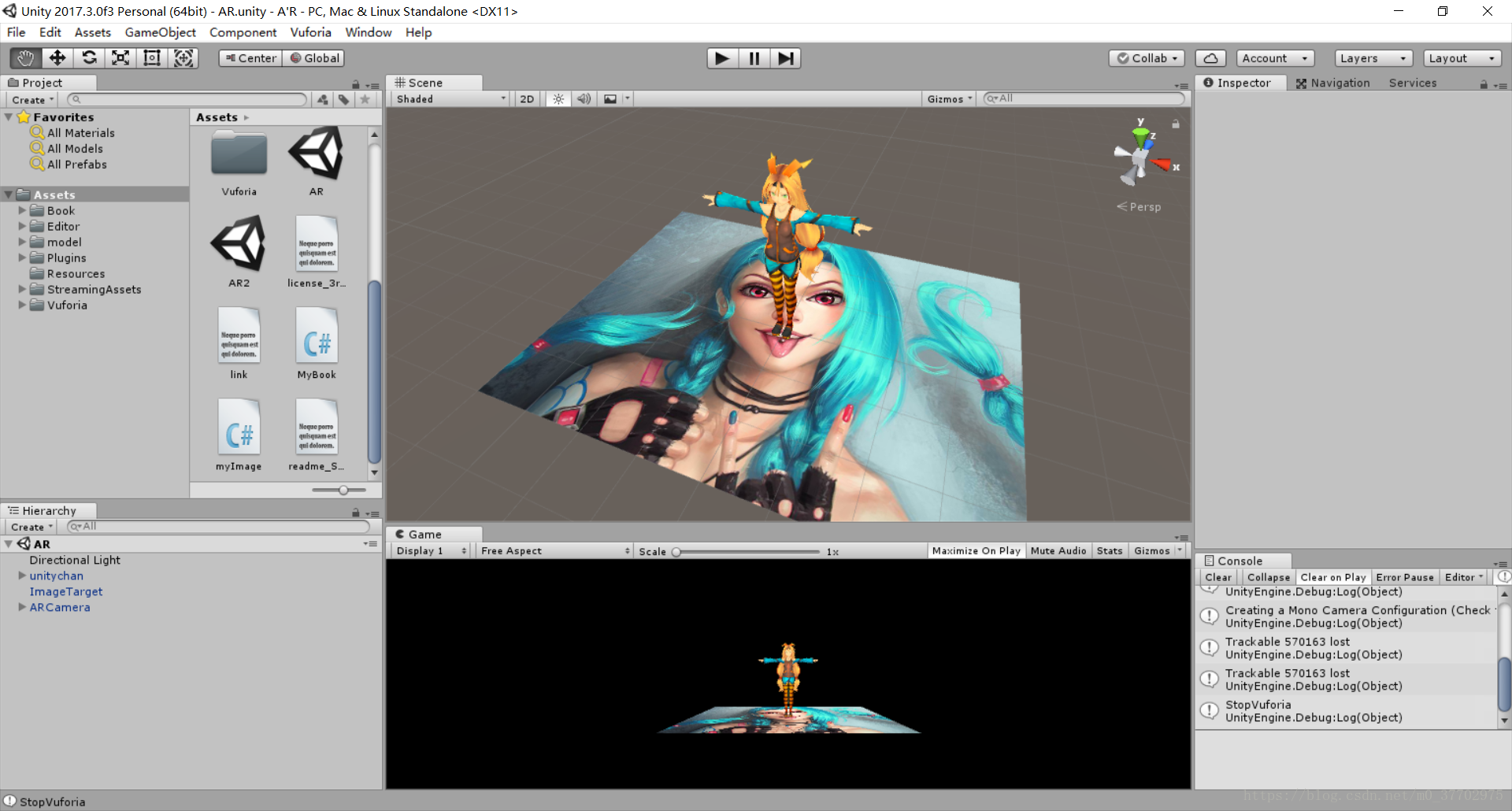1512x811 pixels.
Task: Expand ARCamera in Hierarchy
Action: (23, 607)
